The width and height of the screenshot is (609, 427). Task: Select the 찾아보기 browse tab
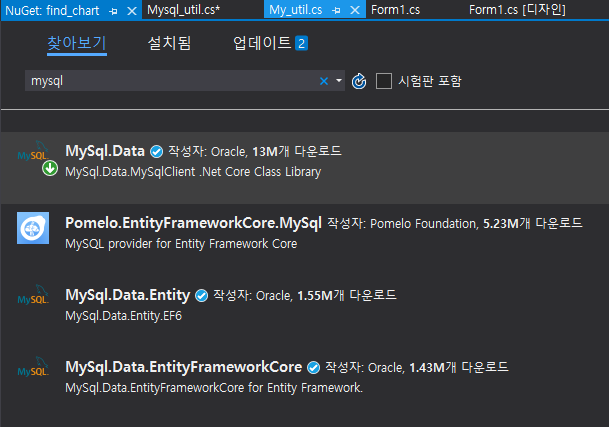pyautogui.click(x=77, y=44)
